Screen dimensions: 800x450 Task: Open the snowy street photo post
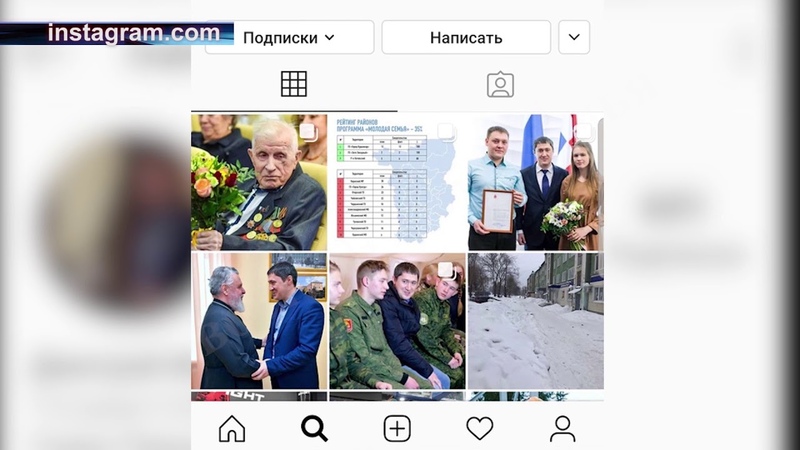click(536, 321)
